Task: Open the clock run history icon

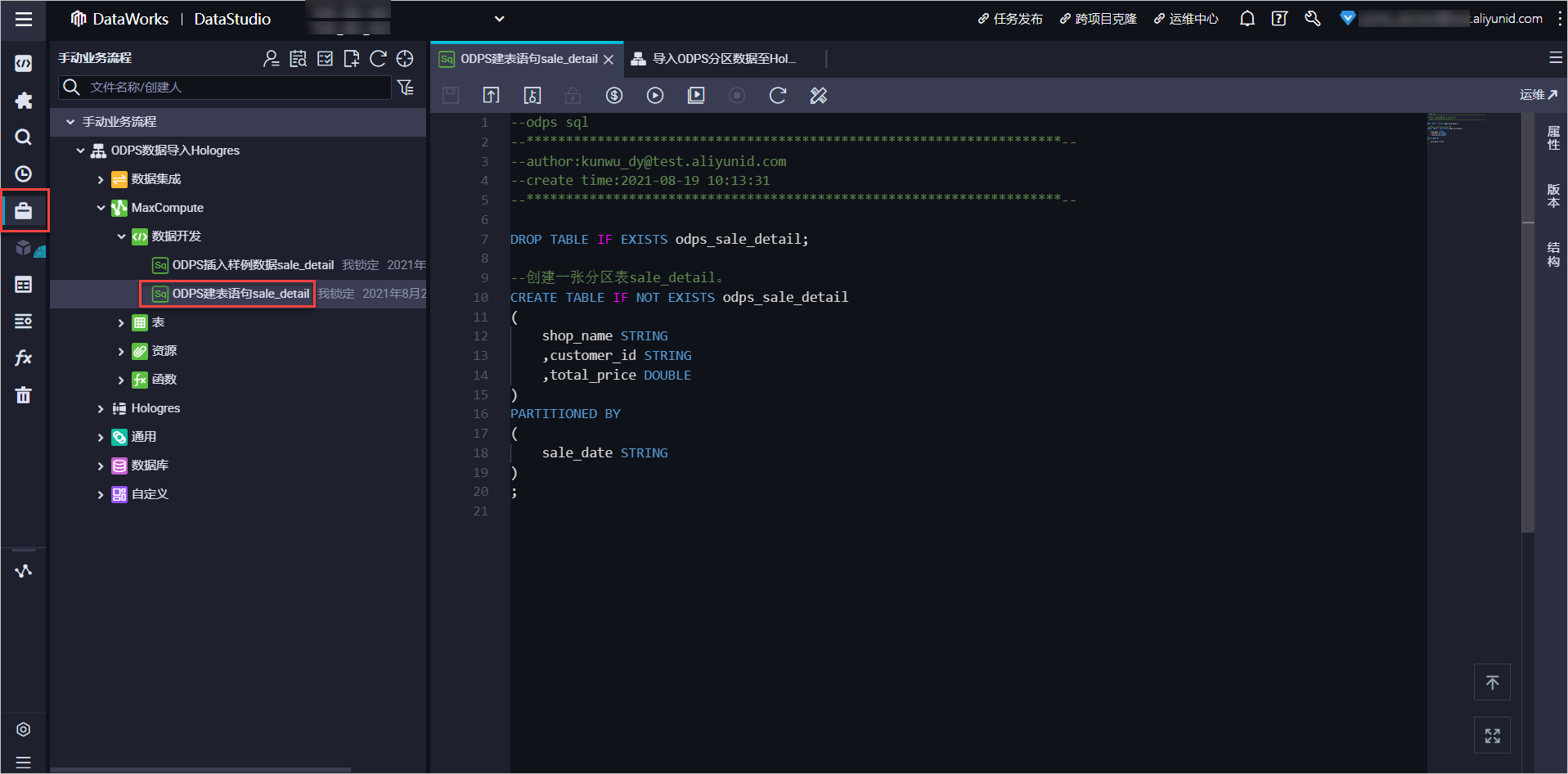Action: coord(24,174)
